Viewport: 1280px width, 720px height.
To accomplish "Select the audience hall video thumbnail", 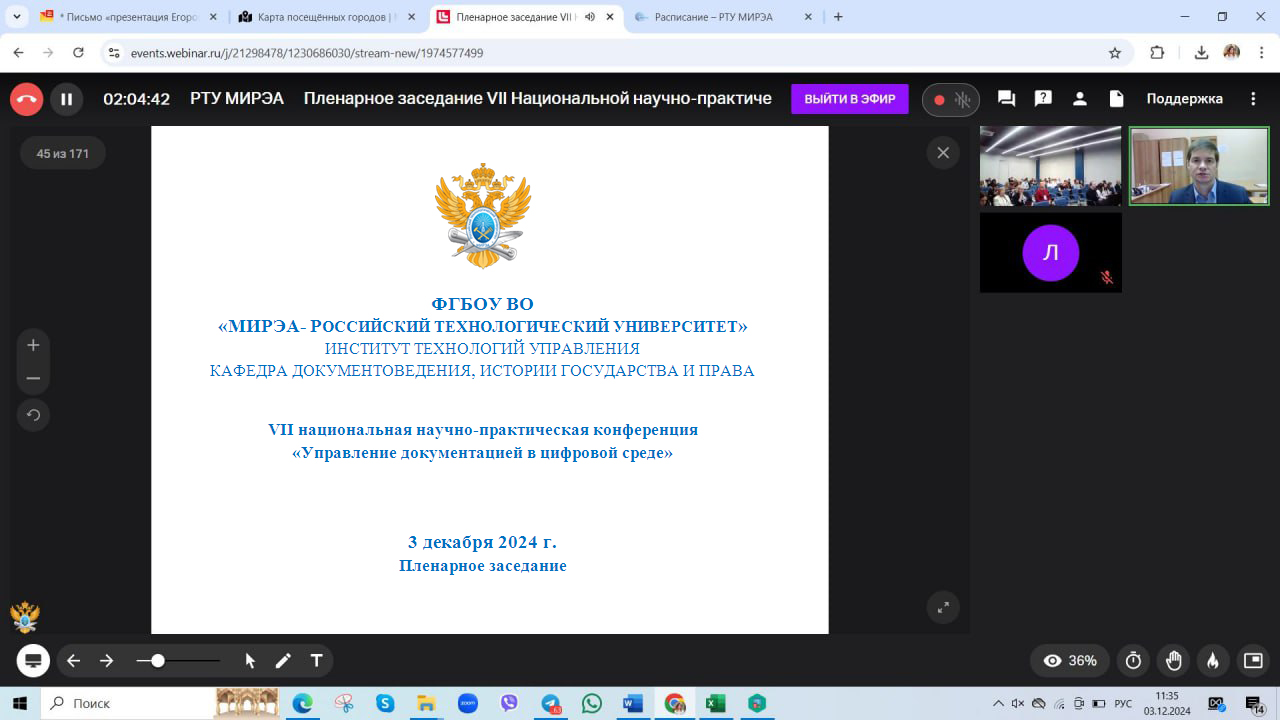I will (1050, 166).
